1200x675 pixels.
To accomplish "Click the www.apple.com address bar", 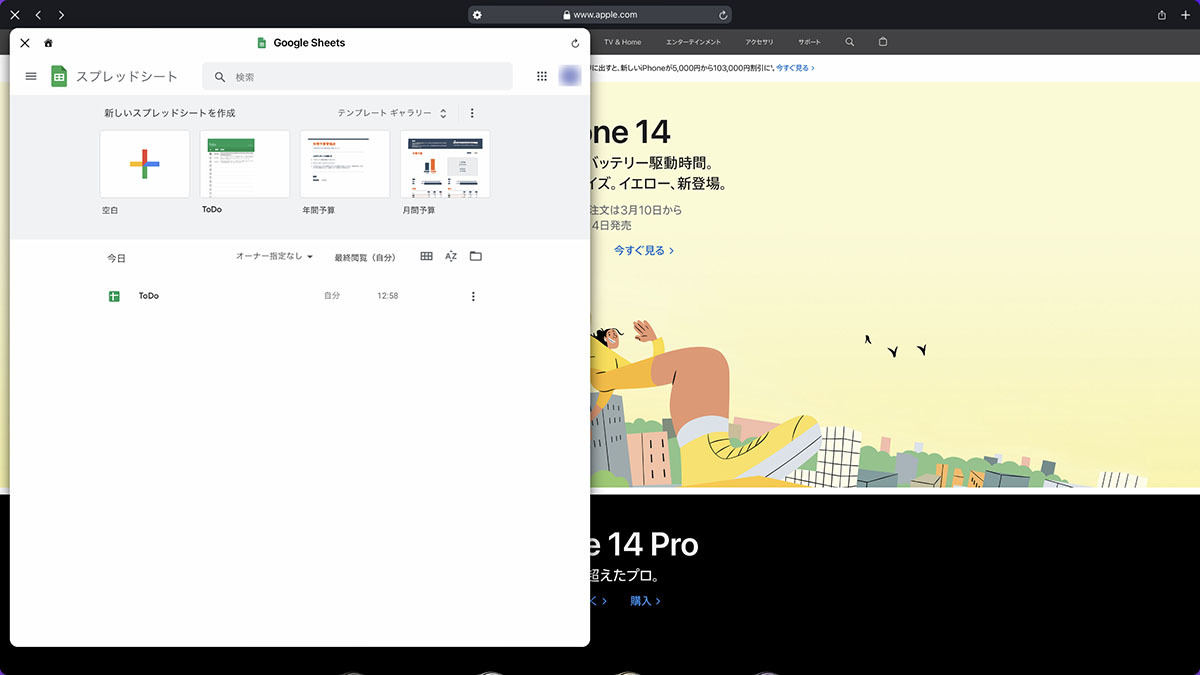I will click(x=600, y=15).
